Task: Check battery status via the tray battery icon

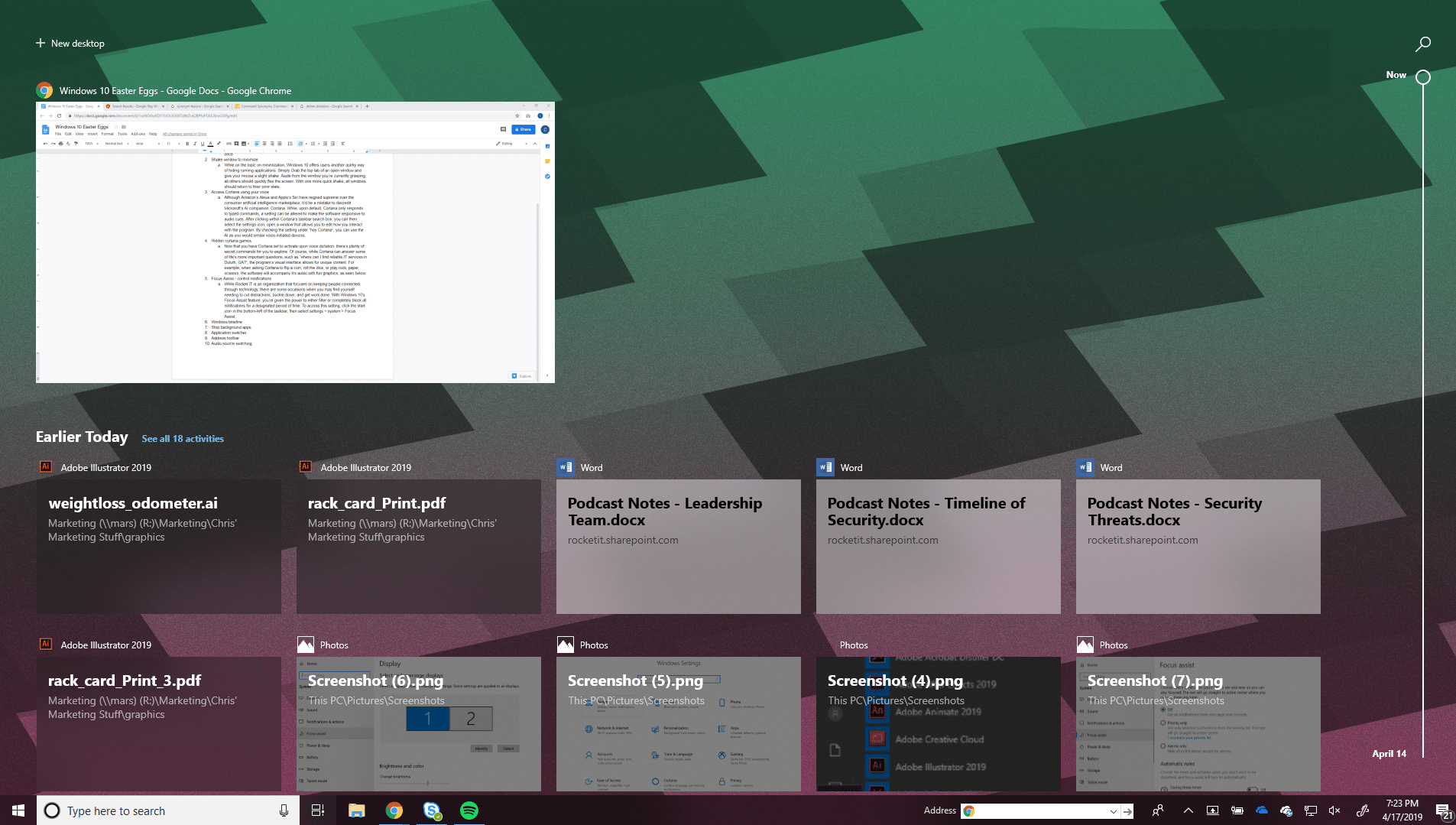Action: 1237,810
